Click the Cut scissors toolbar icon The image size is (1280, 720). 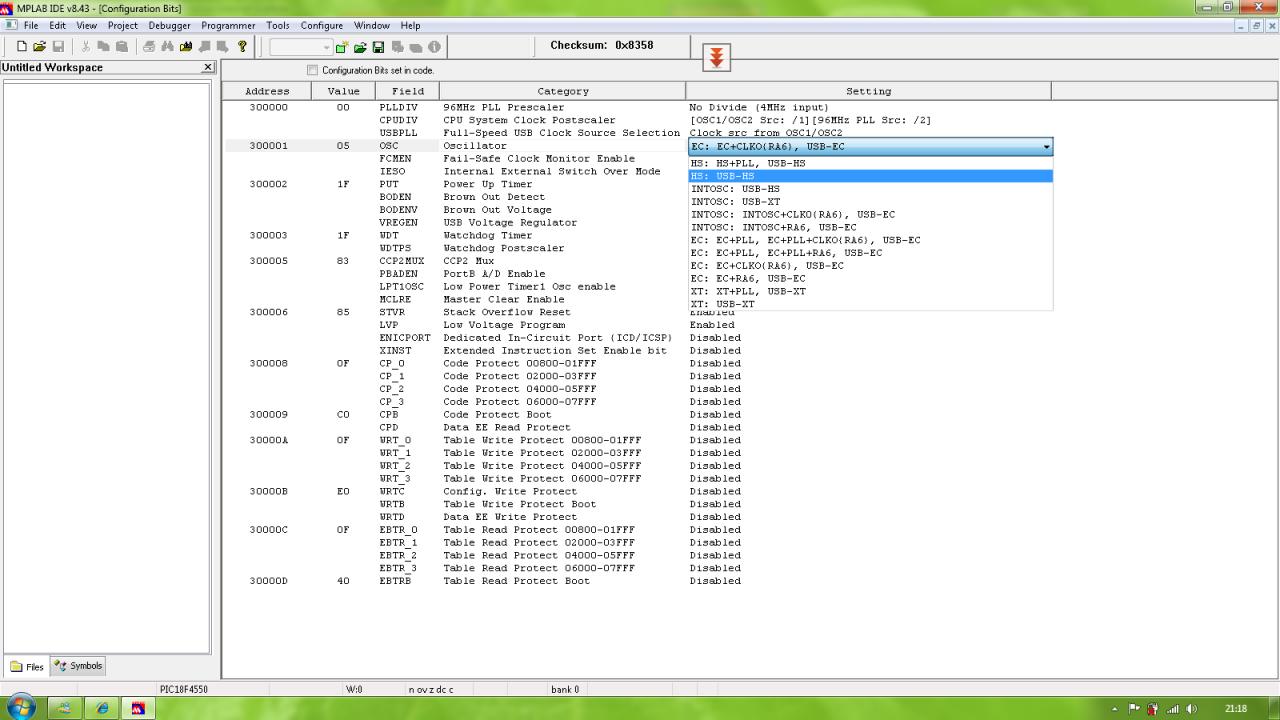click(x=87, y=47)
